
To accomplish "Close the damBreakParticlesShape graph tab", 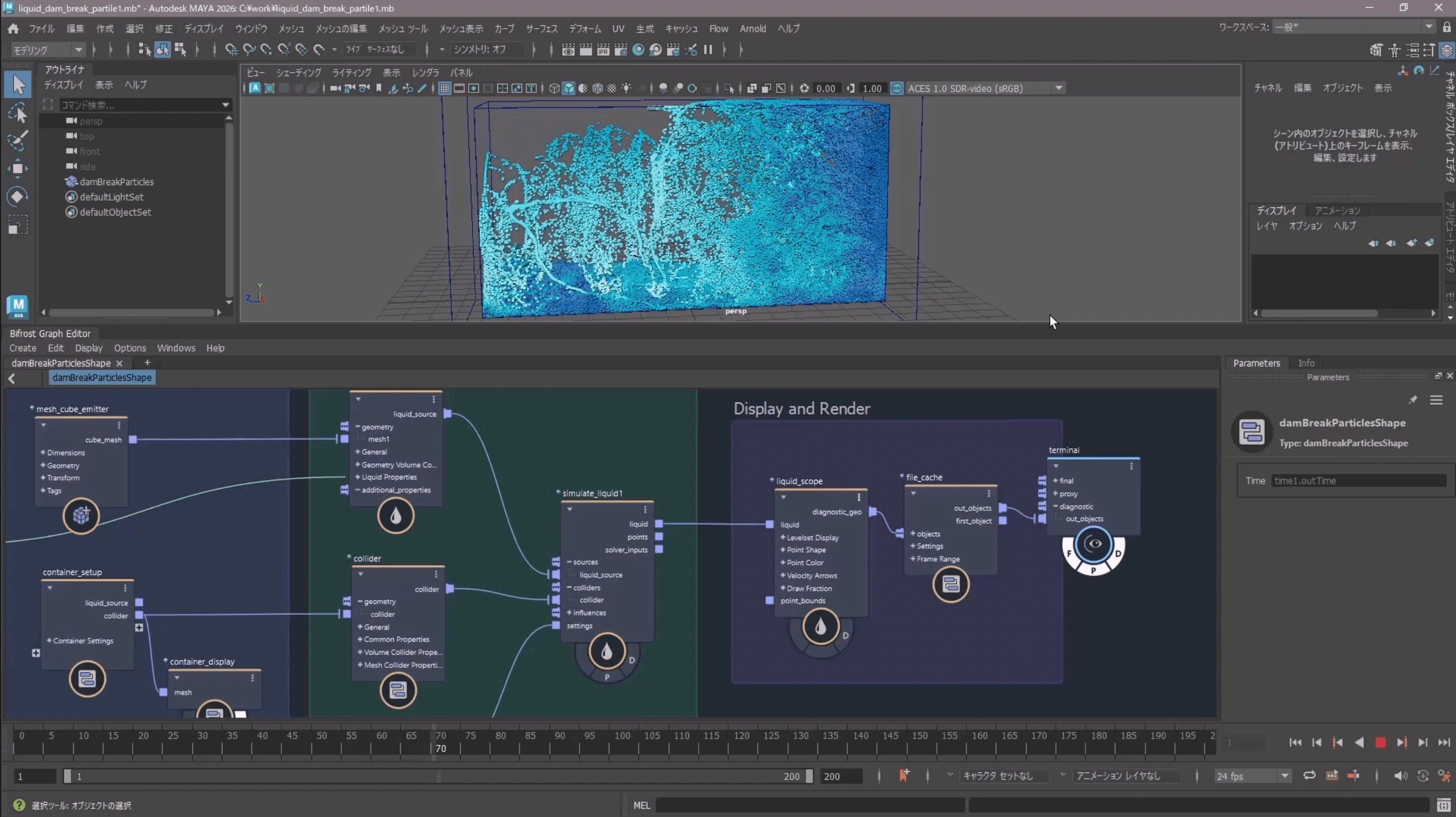I will click(x=119, y=363).
